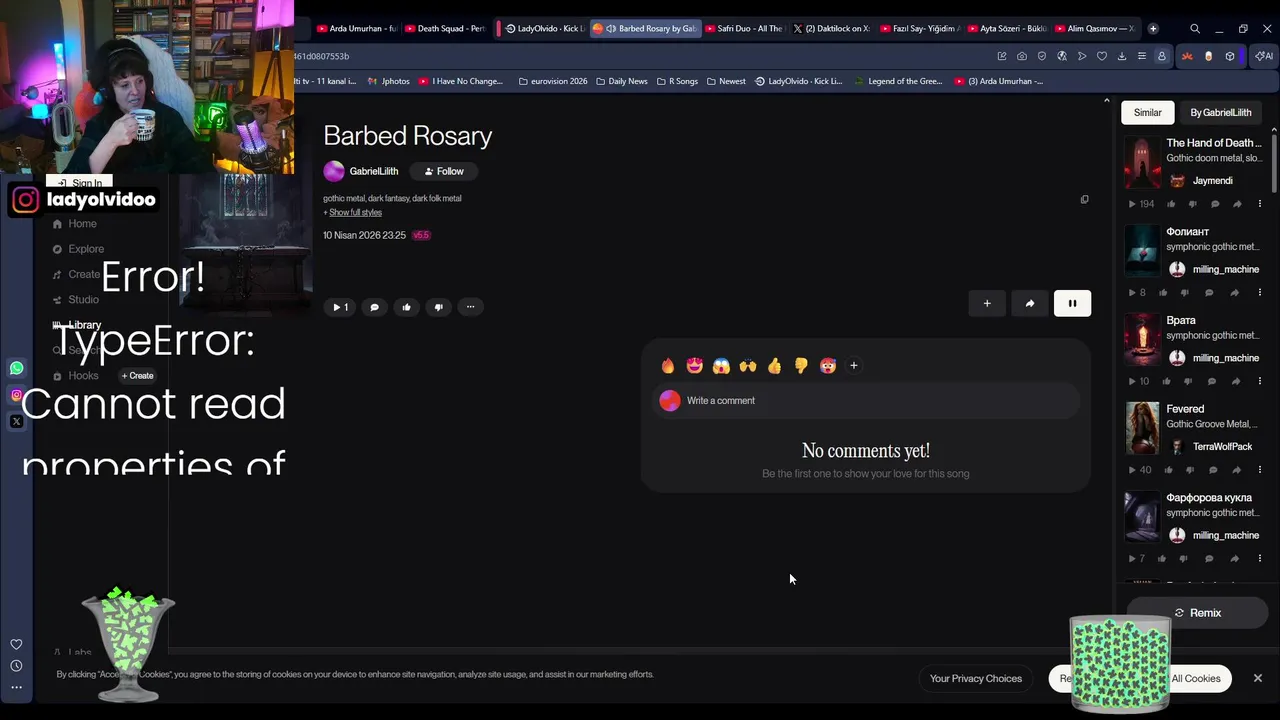
Task: Open the Daily News bookmark folder
Action: click(x=621, y=81)
